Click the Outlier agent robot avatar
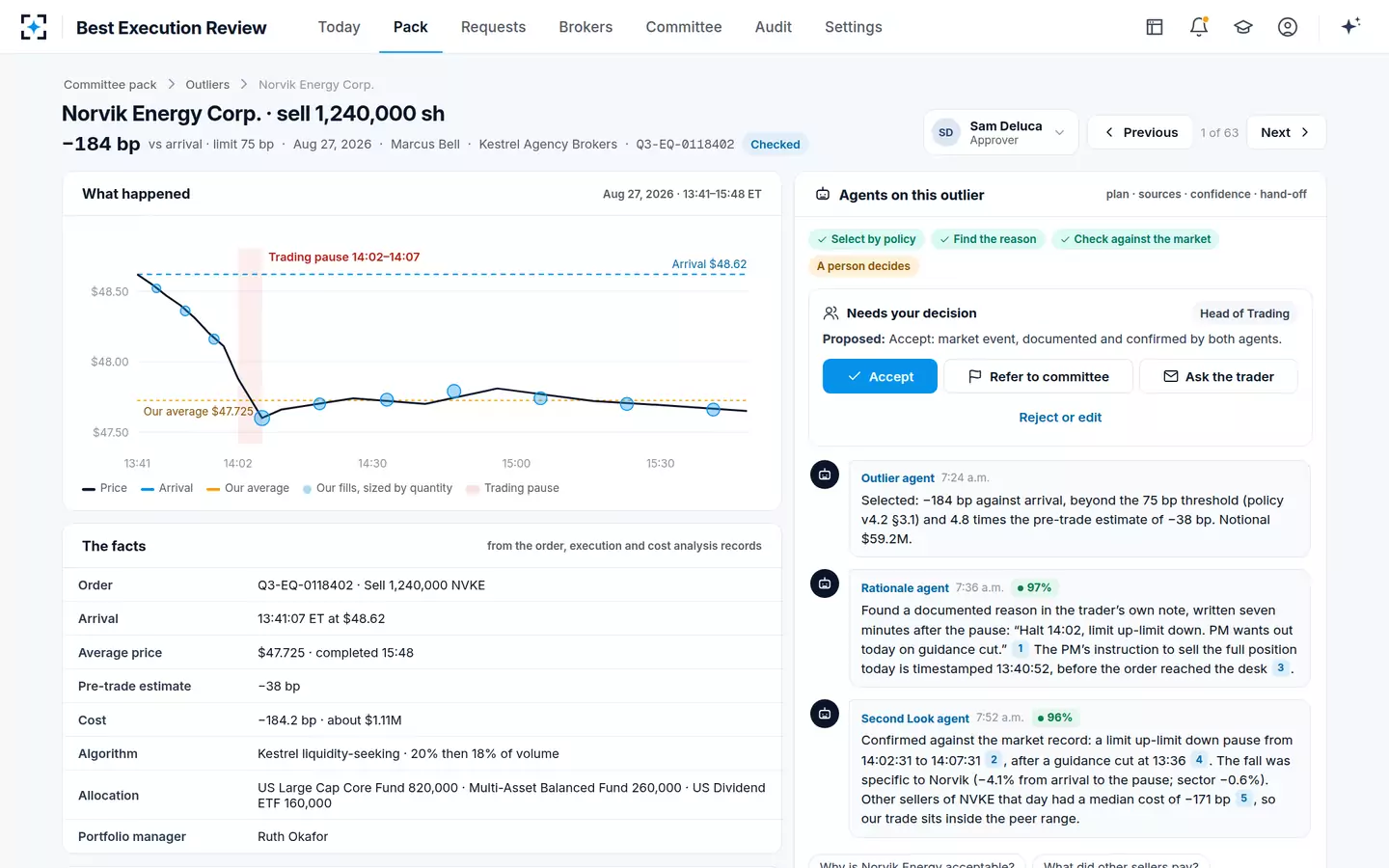1389x868 pixels. click(x=825, y=475)
